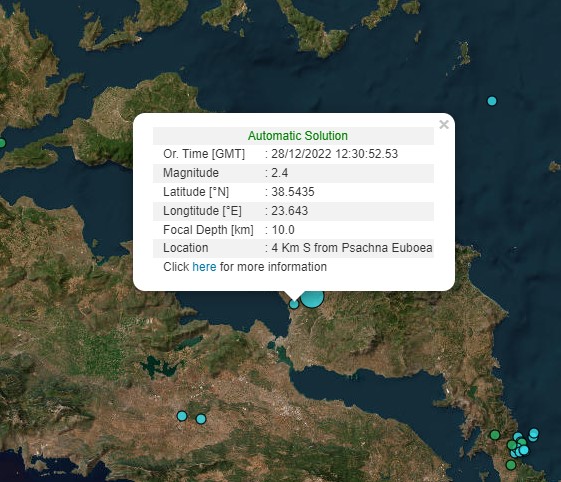Select the lone cyan marker in the northeastern sea
The height and width of the screenshot is (482, 561).
pos(492,101)
